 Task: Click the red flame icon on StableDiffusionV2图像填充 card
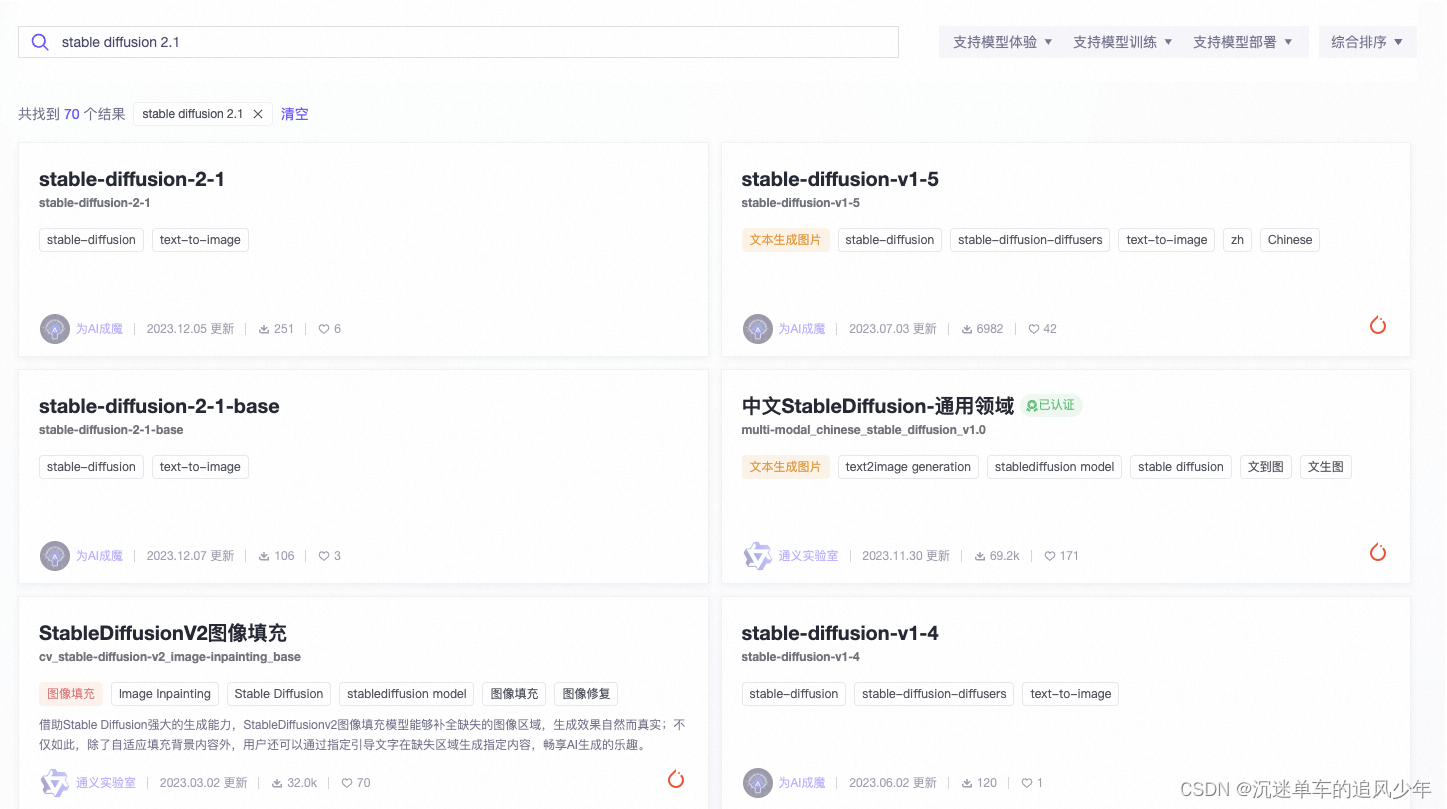click(676, 779)
